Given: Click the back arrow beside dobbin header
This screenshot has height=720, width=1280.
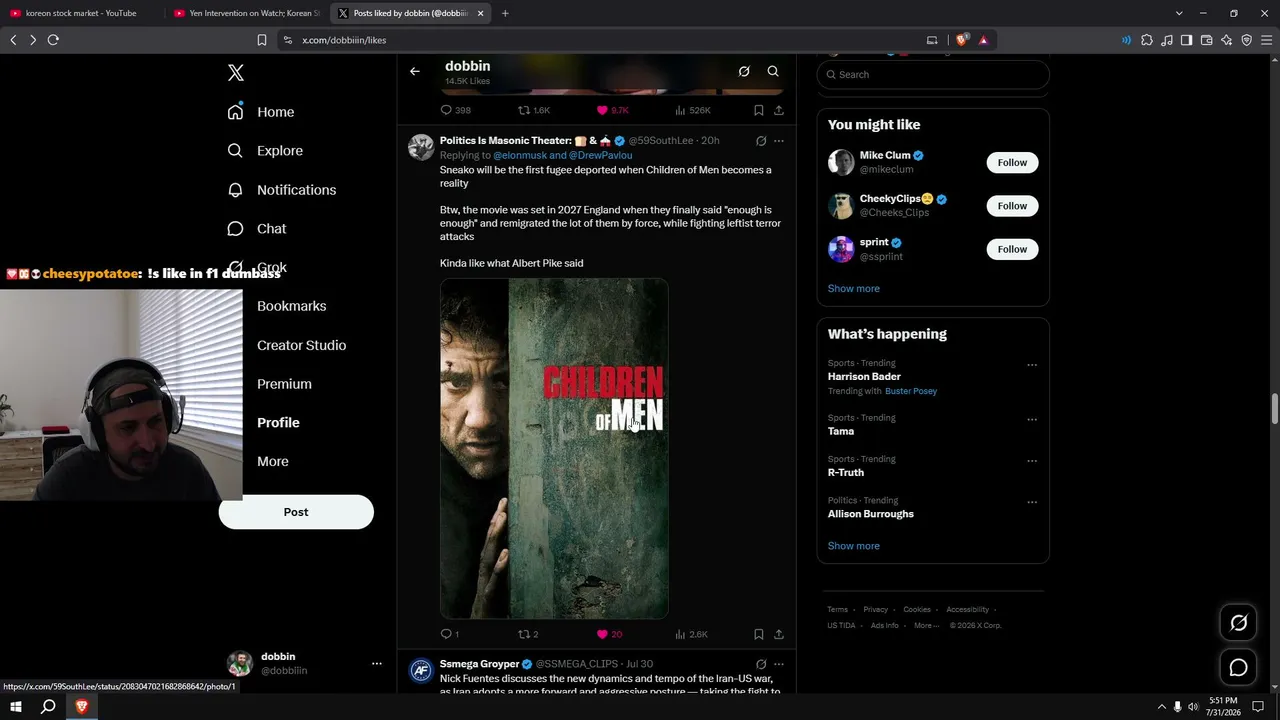Looking at the screenshot, I should (415, 71).
